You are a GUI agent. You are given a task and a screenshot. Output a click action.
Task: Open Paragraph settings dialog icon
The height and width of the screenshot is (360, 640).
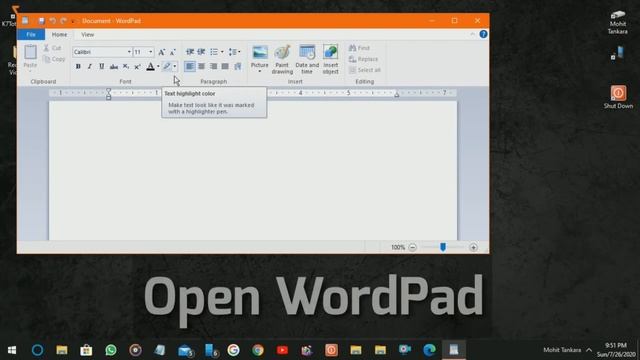(238, 66)
